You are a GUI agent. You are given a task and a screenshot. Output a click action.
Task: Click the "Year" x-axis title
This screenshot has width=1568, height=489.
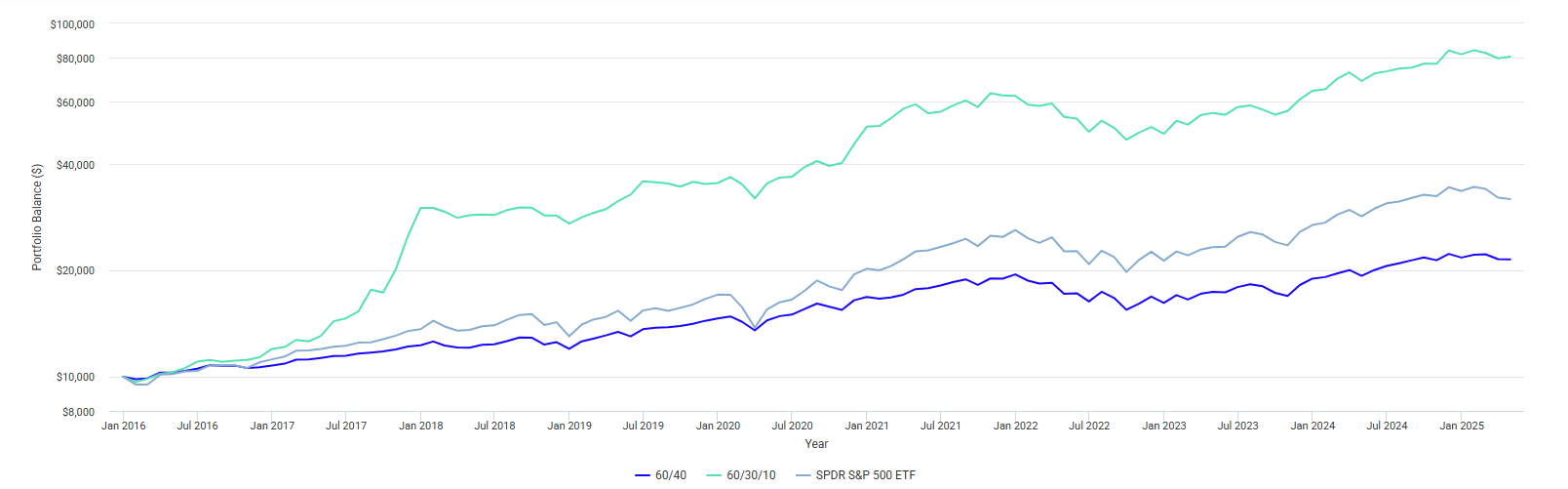coord(816,444)
